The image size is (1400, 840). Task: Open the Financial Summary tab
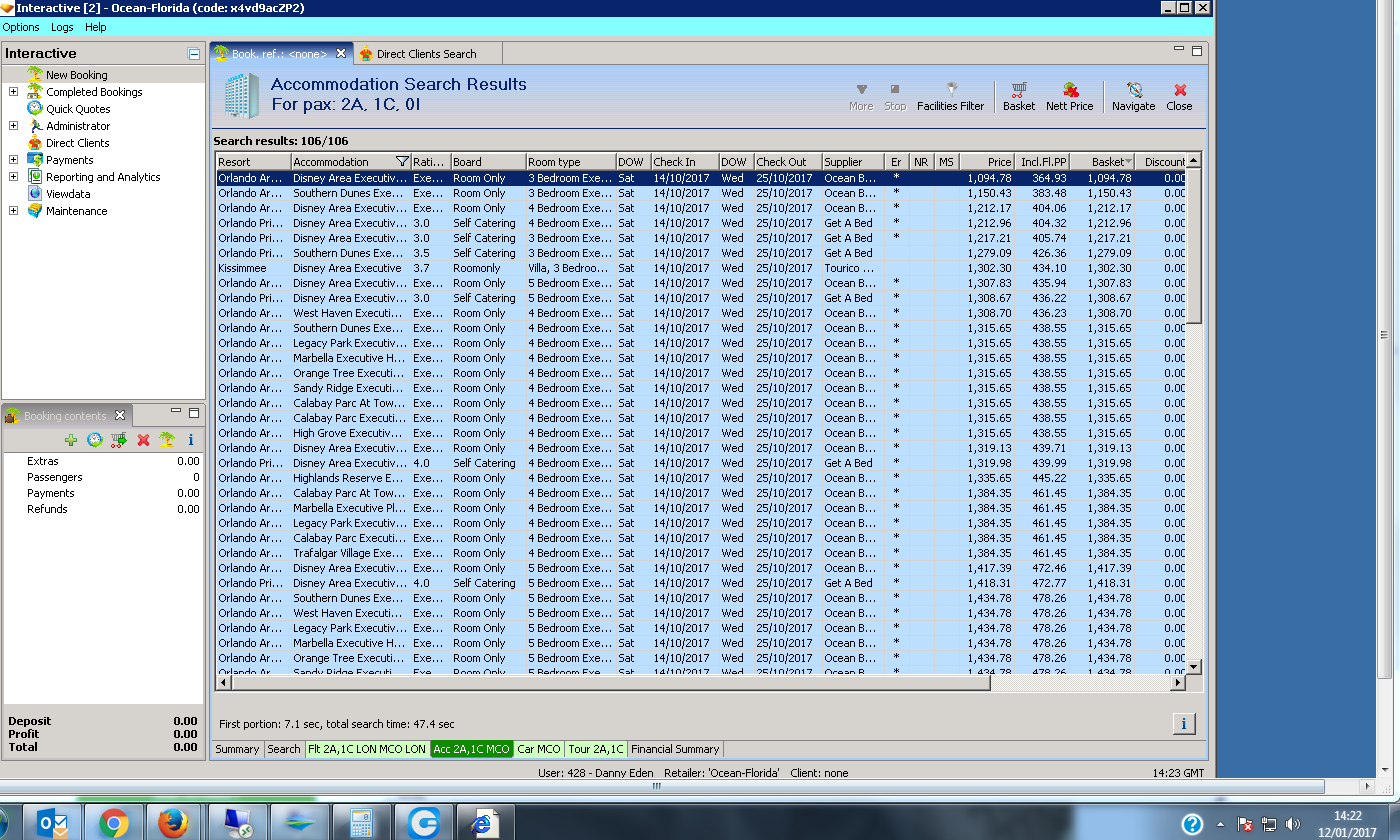pos(675,749)
